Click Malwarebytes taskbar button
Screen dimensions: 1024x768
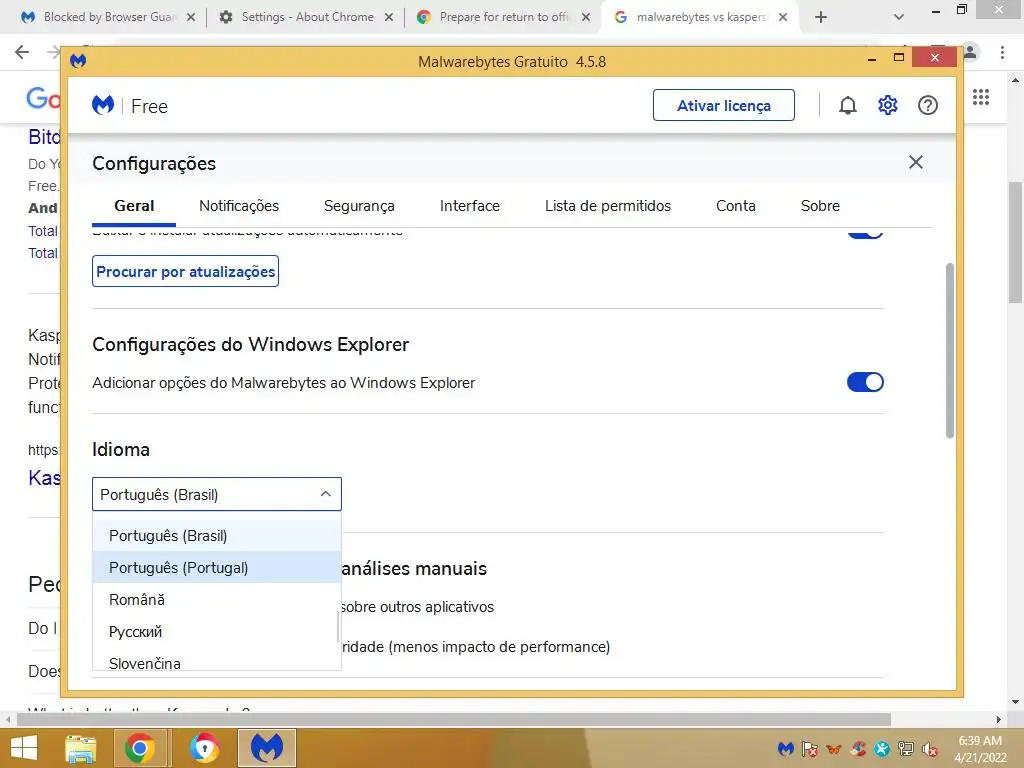coord(267,748)
